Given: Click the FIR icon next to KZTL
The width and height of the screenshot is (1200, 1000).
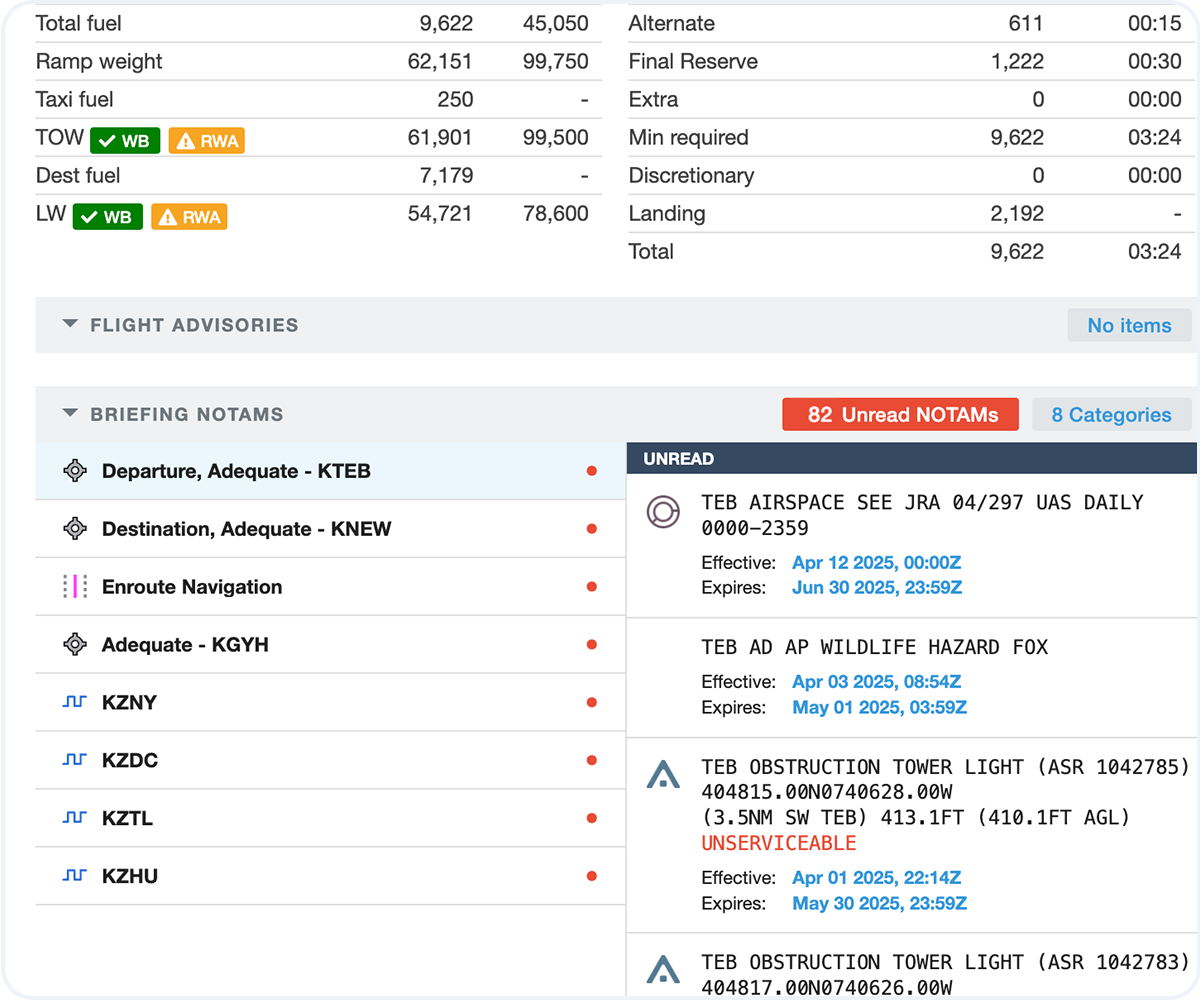Looking at the screenshot, I should 75,819.
